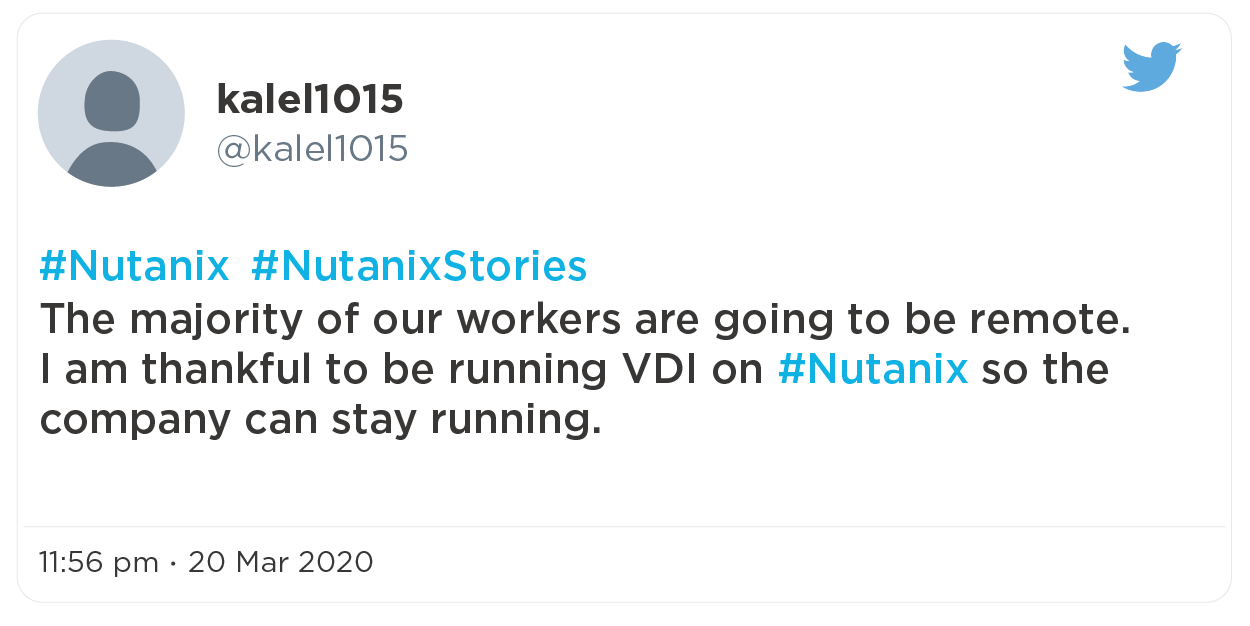This screenshot has width=1250, height=626.
Task: Click the text "company can stay running."
Action: point(320,420)
